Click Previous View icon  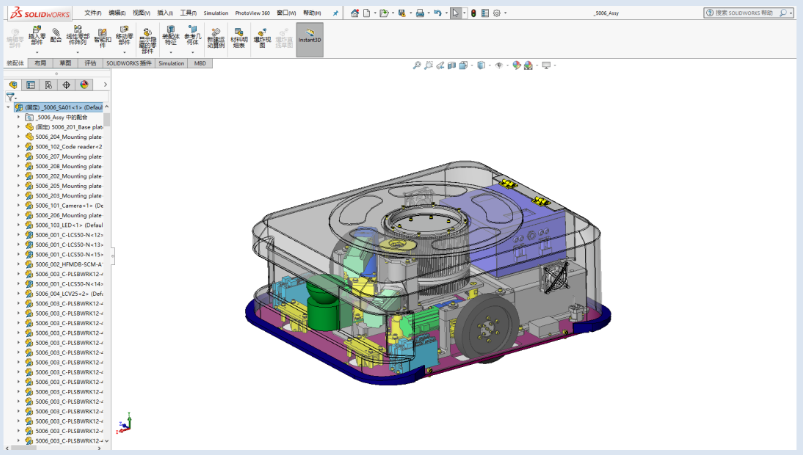(440, 65)
